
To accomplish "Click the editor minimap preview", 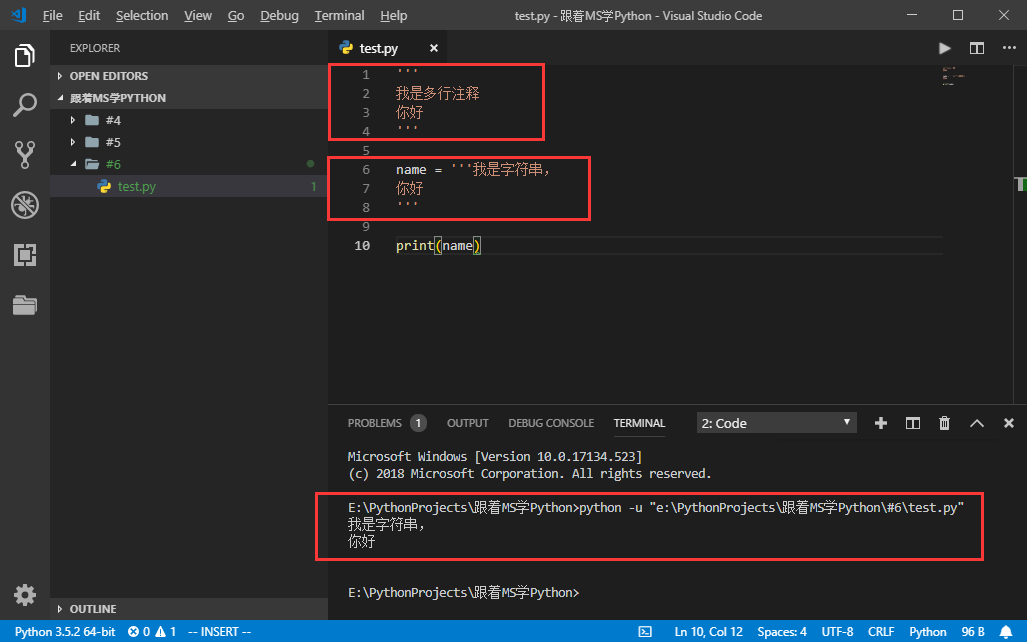I will 953,77.
